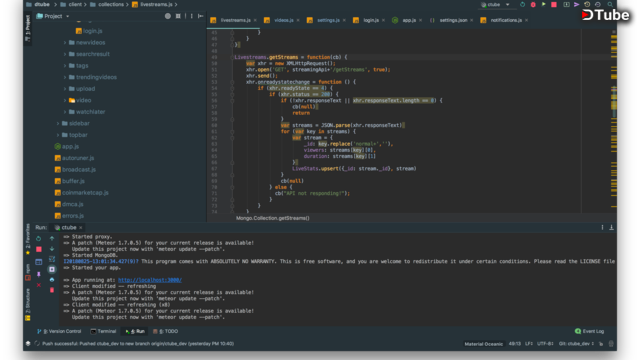Clear console output with the trash icon
This screenshot has width=640, height=360.
coord(52,290)
